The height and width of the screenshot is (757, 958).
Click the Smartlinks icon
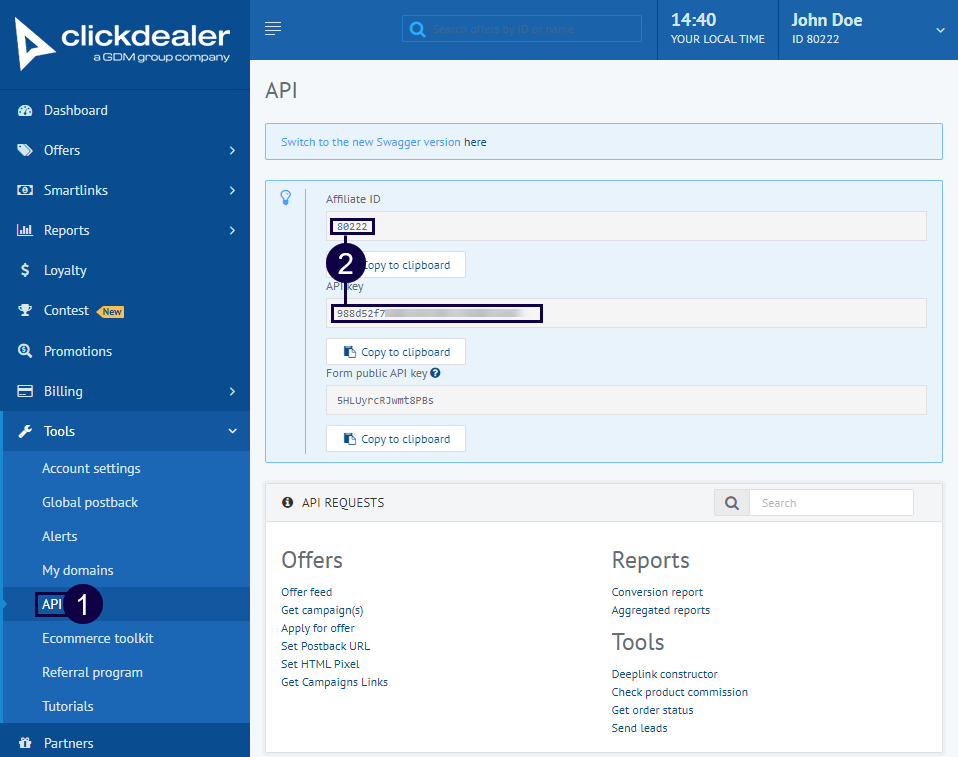tap(24, 190)
